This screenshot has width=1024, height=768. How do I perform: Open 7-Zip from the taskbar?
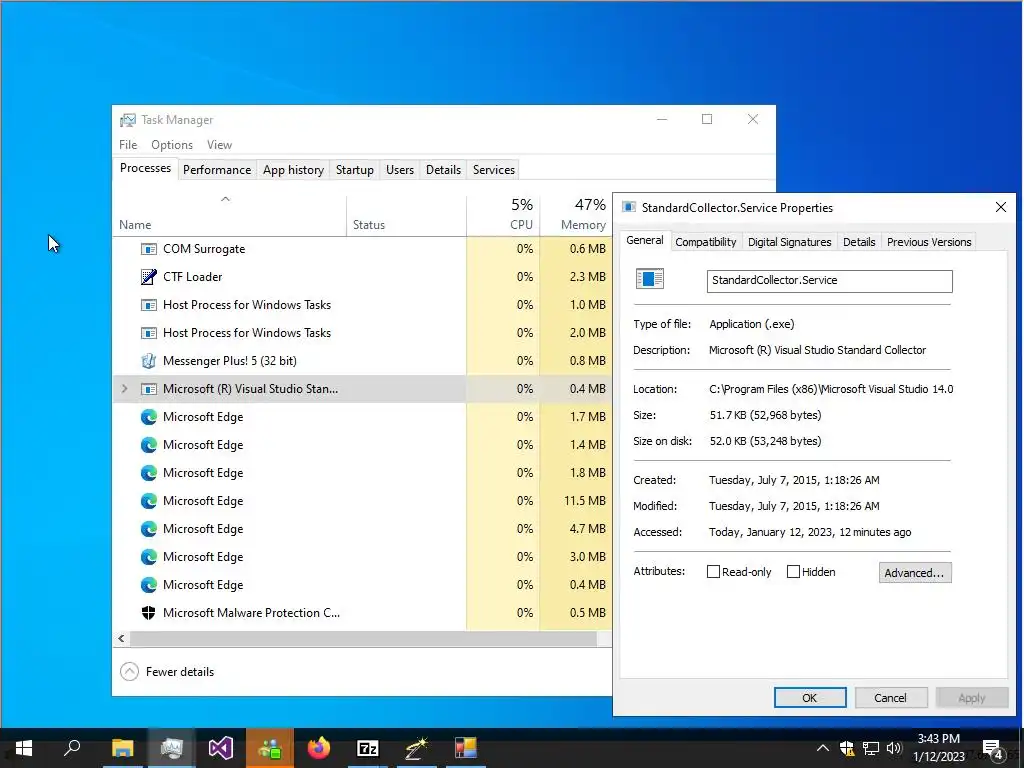point(368,748)
